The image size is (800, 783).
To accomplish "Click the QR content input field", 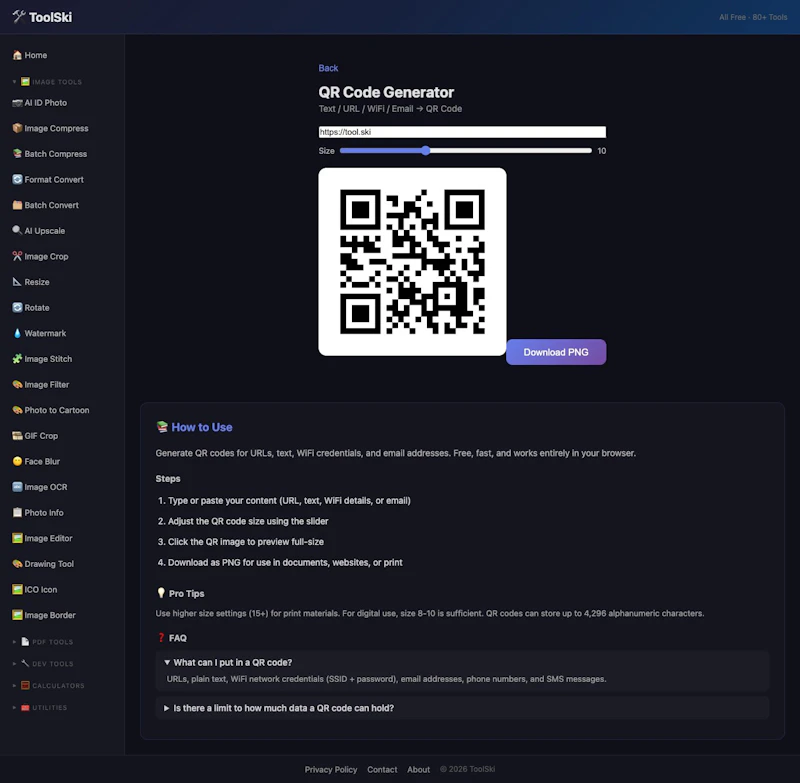I will coord(462,132).
